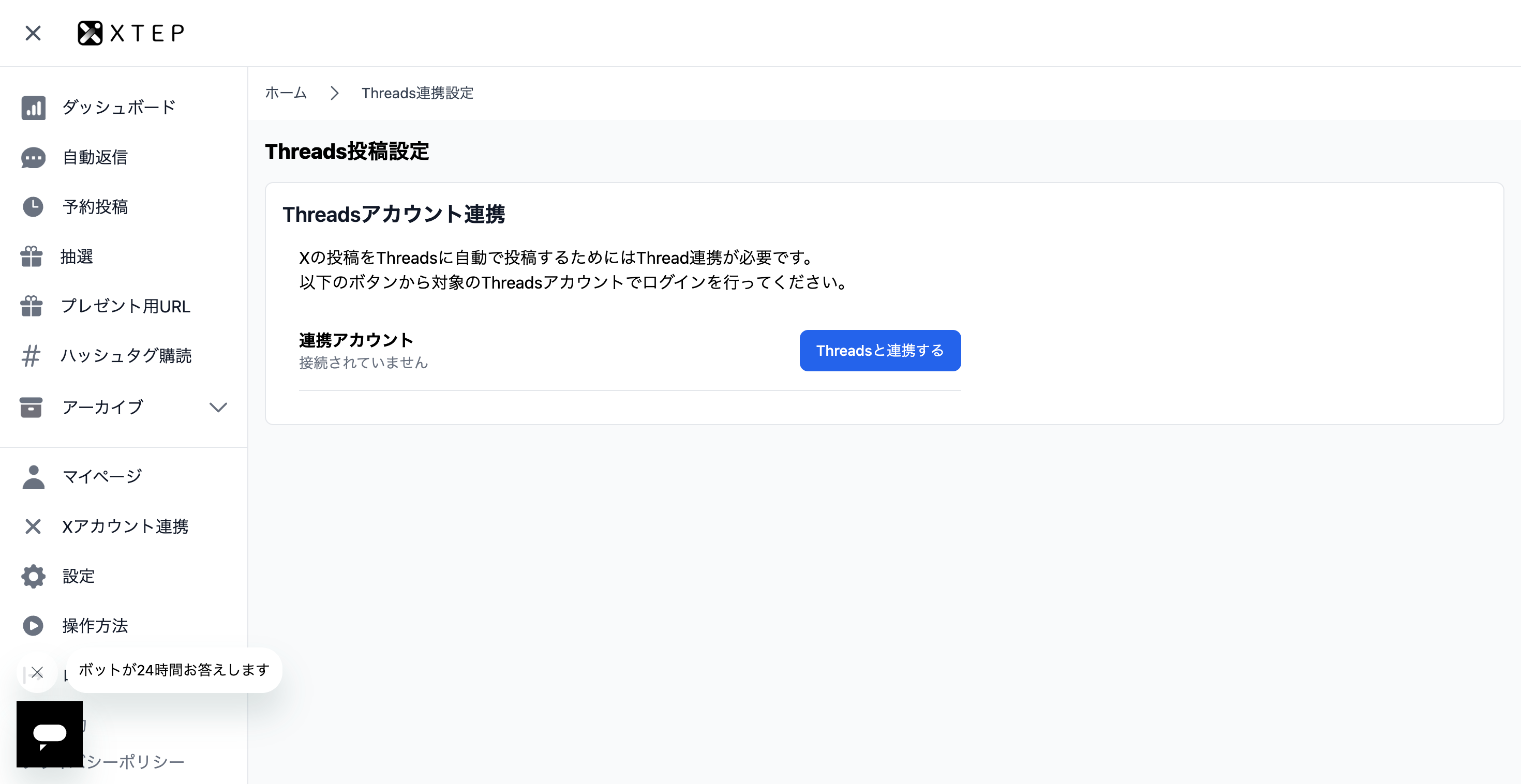Click the マイページ person icon

coord(33,477)
